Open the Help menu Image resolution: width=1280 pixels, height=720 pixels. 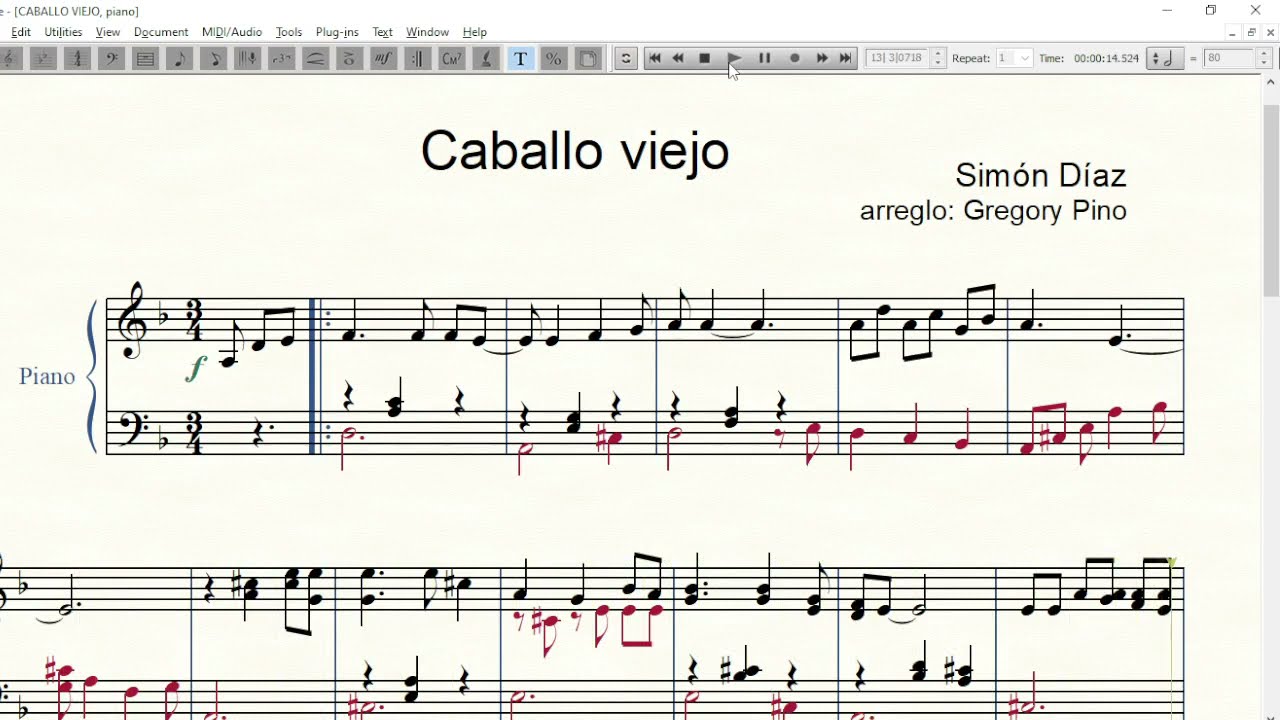475,32
